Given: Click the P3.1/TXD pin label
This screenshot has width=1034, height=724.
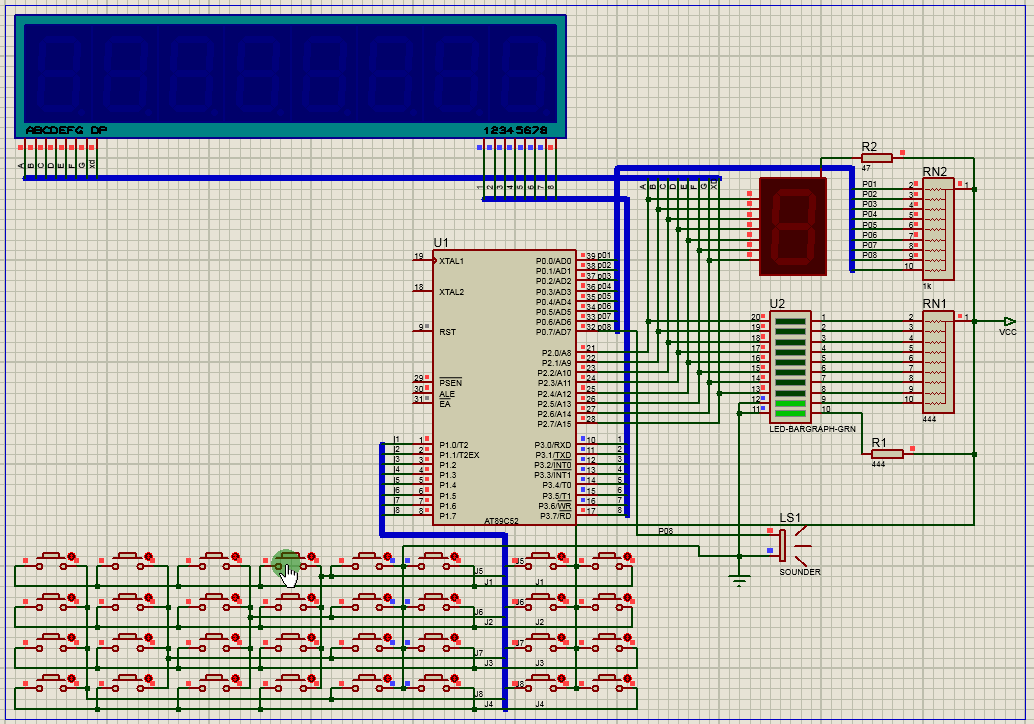Looking at the screenshot, I should [x=553, y=455].
